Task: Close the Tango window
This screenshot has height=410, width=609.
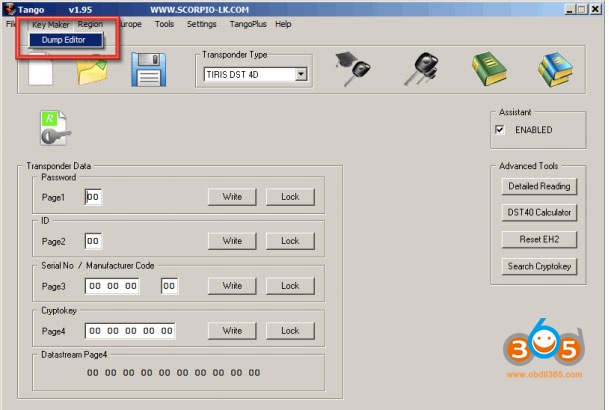Action: click(x=595, y=9)
